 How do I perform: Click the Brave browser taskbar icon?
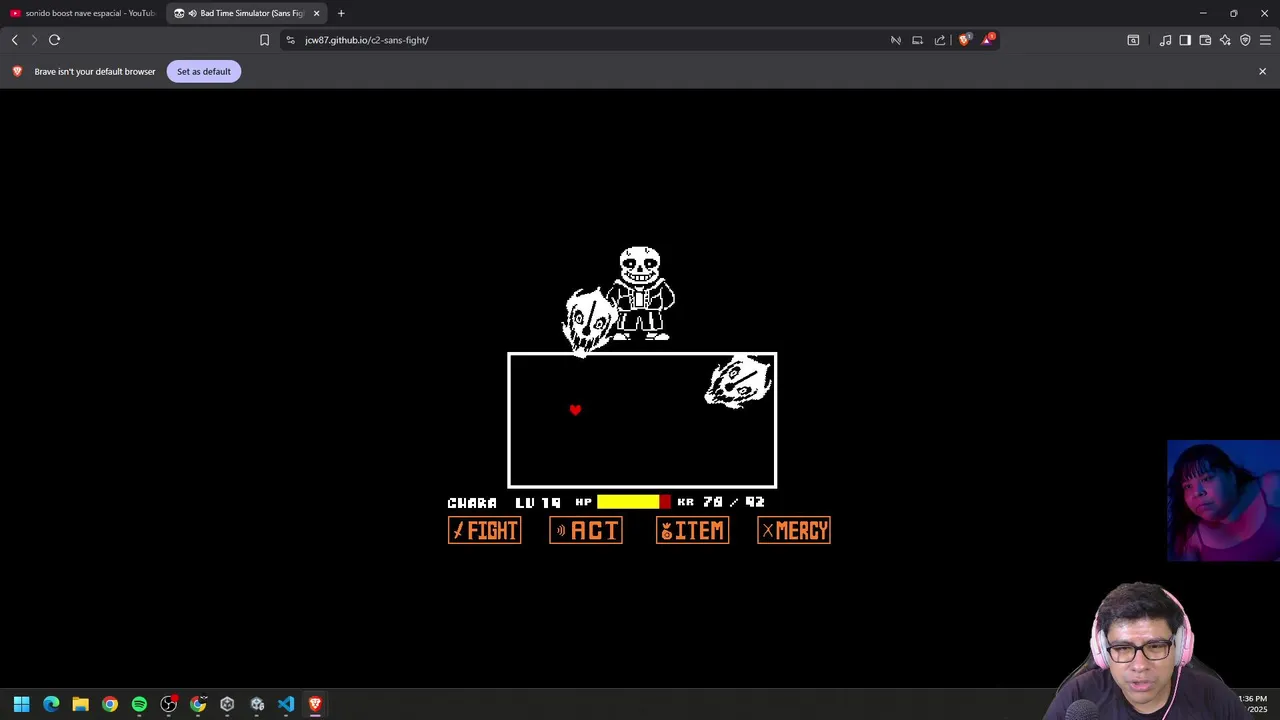point(315,704)
